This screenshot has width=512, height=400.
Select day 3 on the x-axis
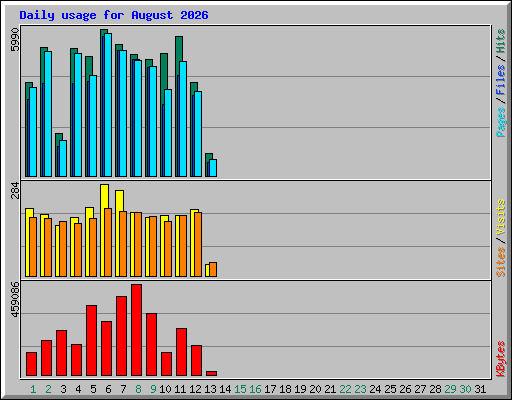pyautogui.click(x=63, y=389)
